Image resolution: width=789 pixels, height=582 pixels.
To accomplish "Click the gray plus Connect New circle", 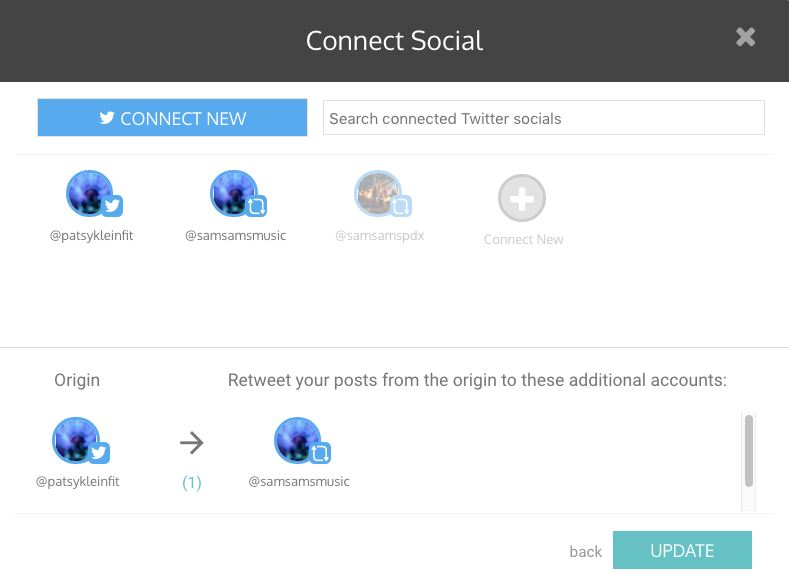I will pos(522,198).
